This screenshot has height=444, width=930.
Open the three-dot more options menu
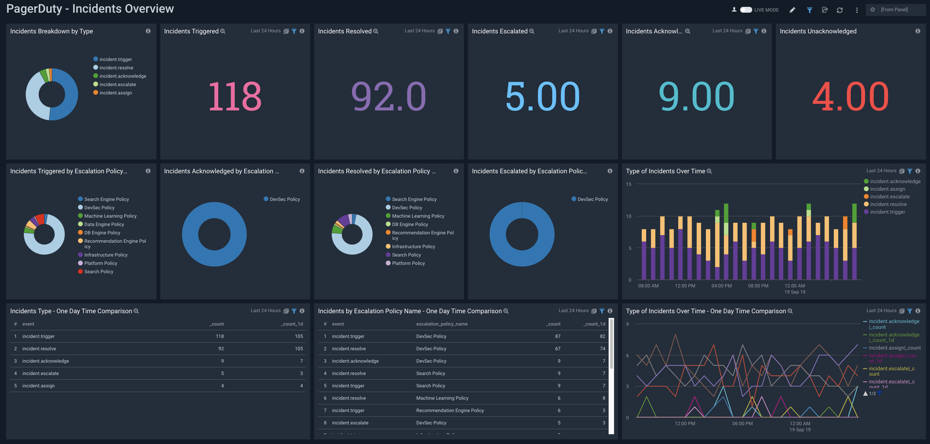point(856,10)
